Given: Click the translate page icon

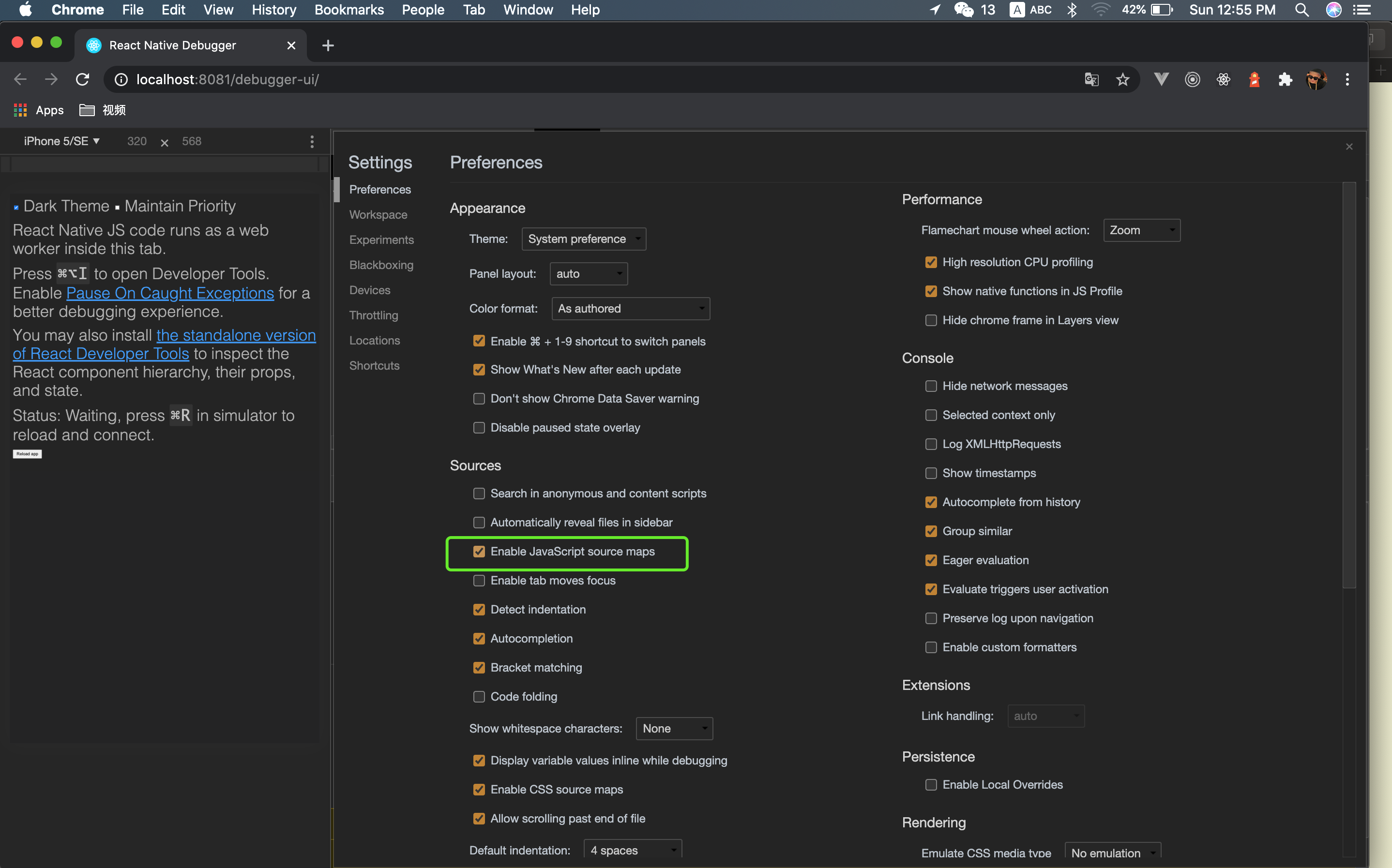Looking at the screenshot, I should 1091,79.
